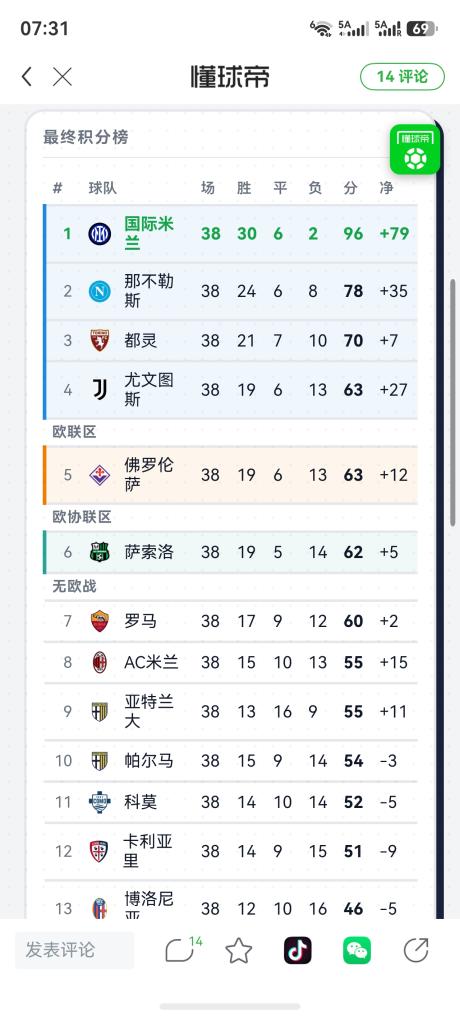Share via the green WeChat icon
This screenshot has height=1017, width=460.
click(x=357, y=951)
